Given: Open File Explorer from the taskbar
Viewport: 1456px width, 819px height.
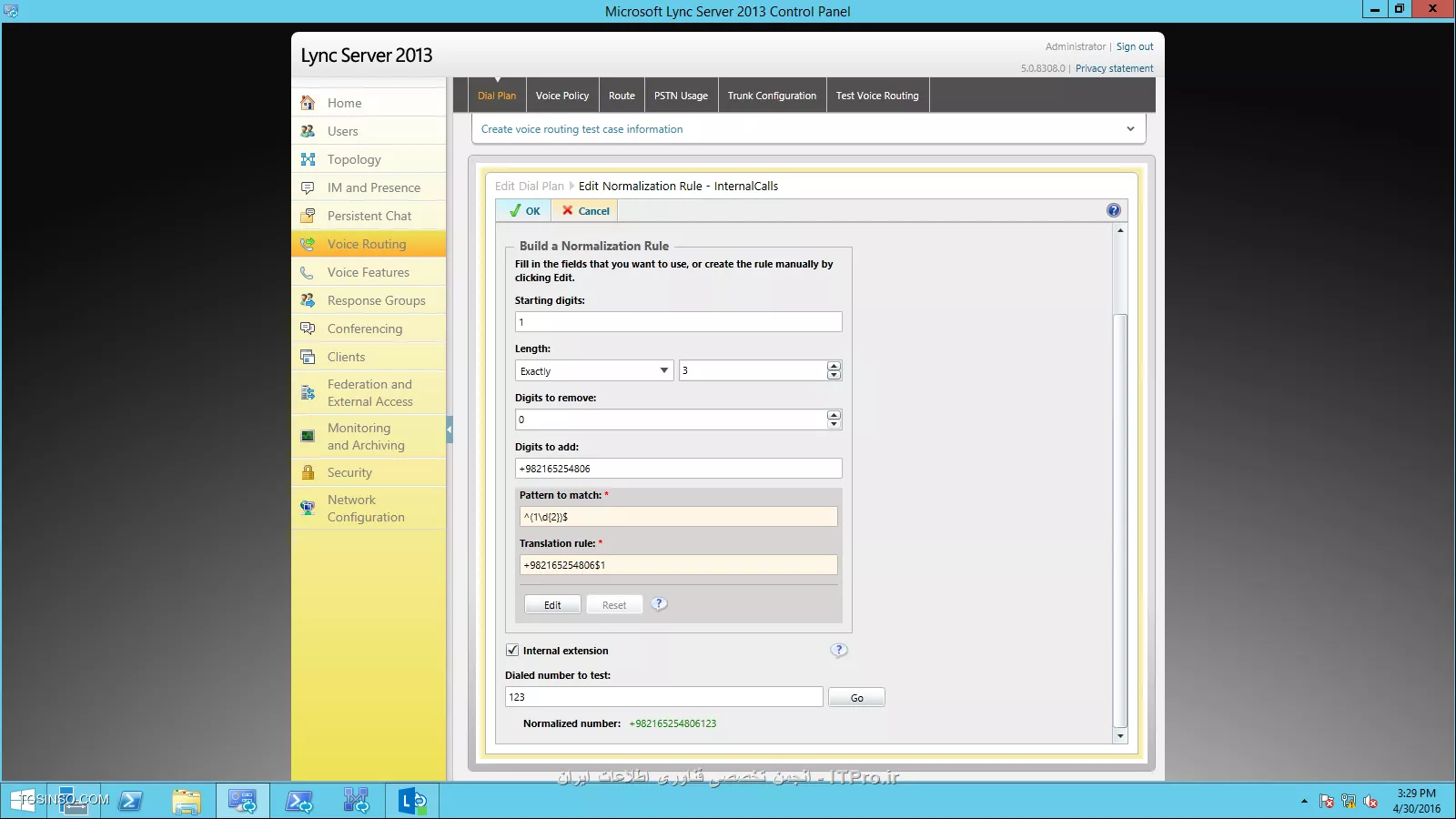Looking at the screenshot, I should click(187, 801).
